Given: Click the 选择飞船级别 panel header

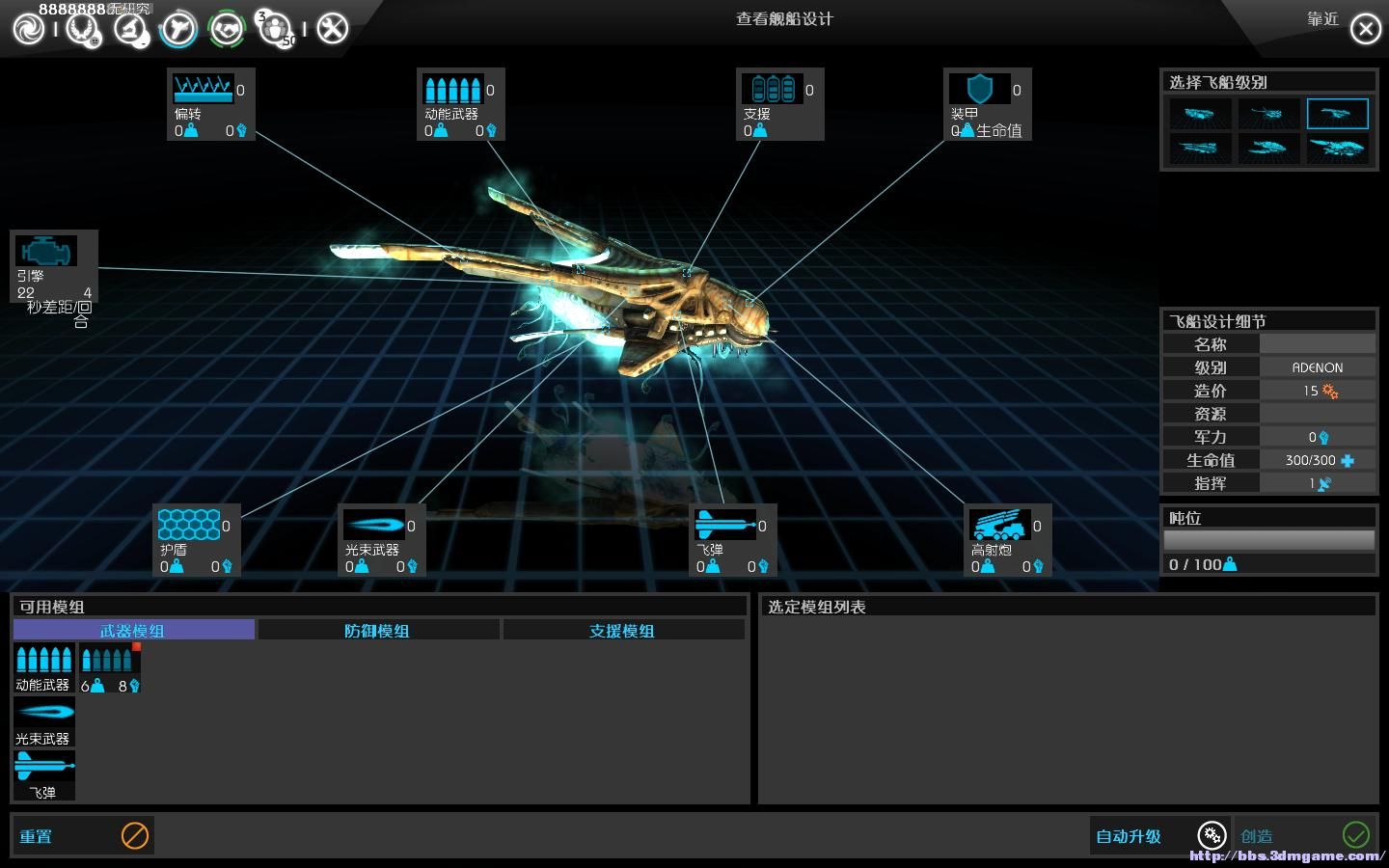Looking at the screenshot, I should (1268, 82).
